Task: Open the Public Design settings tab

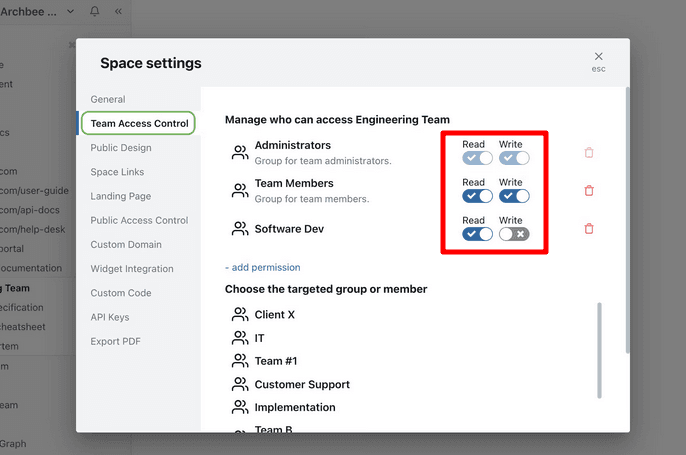Action: coord(121,148)
